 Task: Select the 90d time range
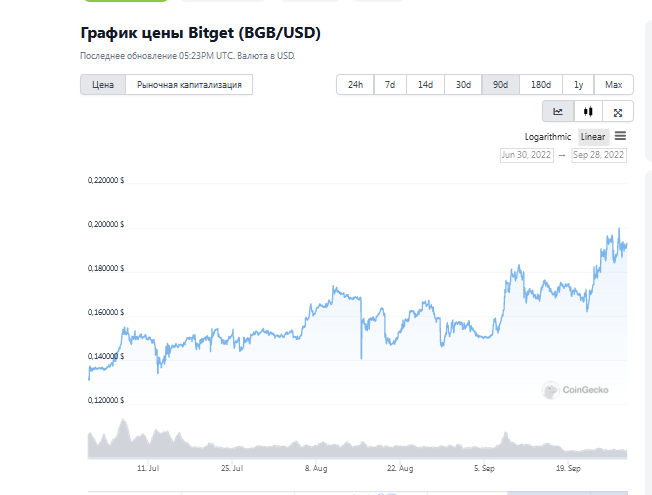point(501,85)
